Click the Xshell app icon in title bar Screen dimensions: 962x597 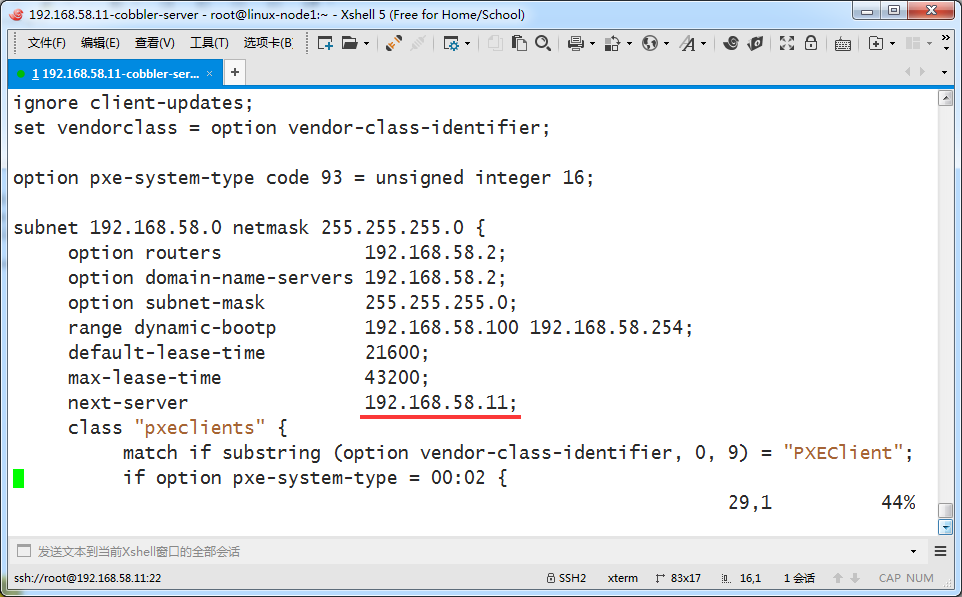coord(17,14)
